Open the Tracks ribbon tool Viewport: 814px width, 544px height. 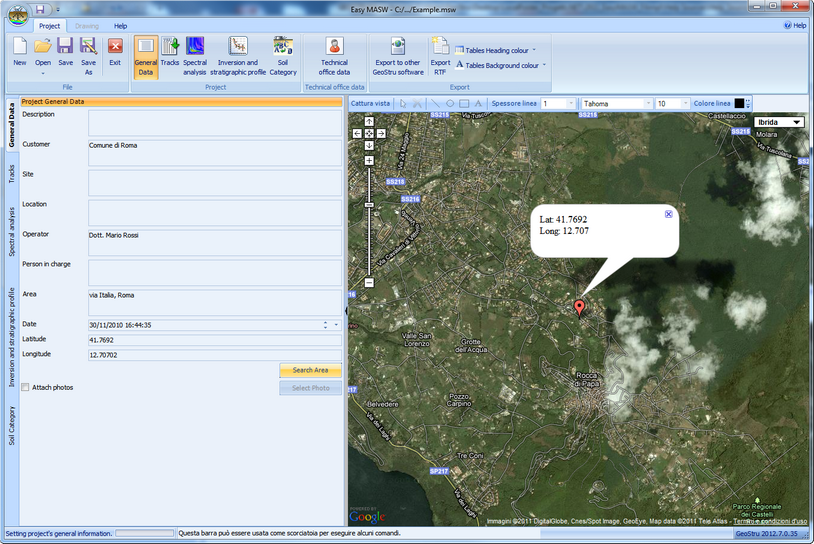click(x=170, y=52)
